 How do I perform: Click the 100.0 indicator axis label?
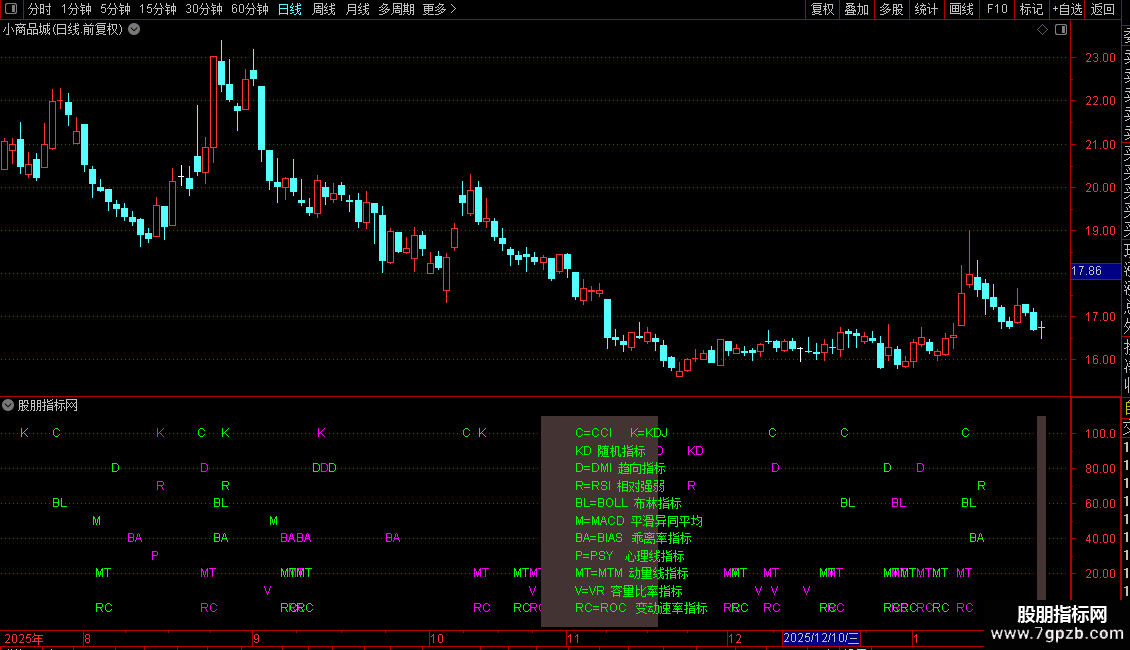(x=1100, y=433)
